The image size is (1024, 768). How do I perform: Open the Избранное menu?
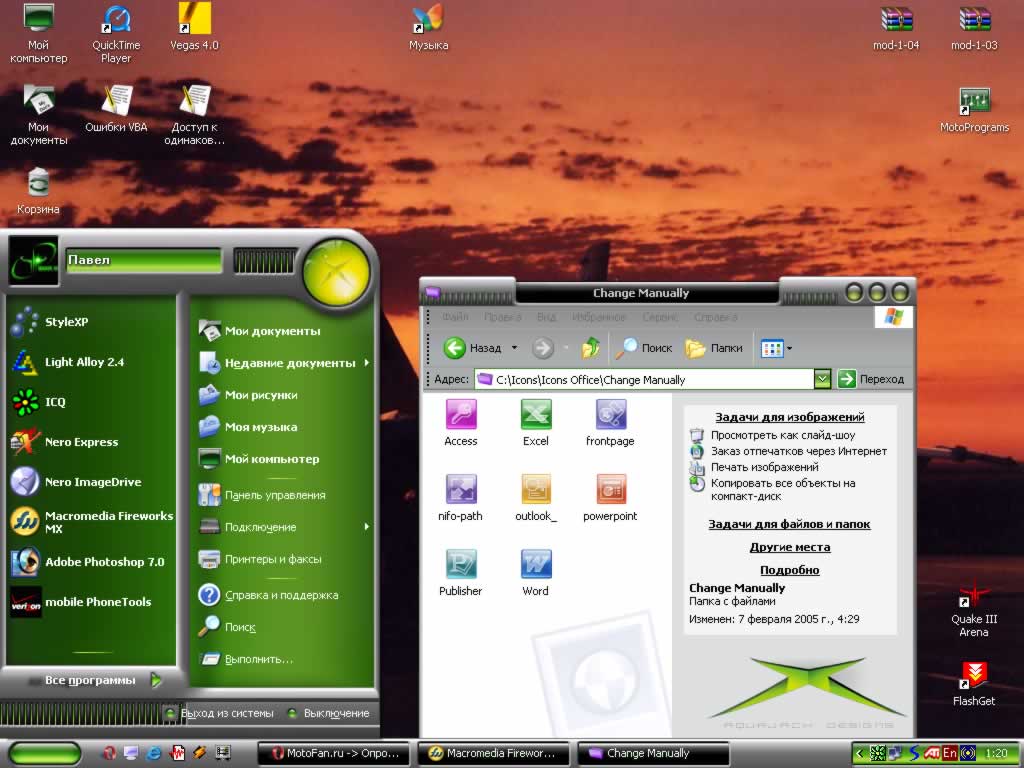click(599, 317)
